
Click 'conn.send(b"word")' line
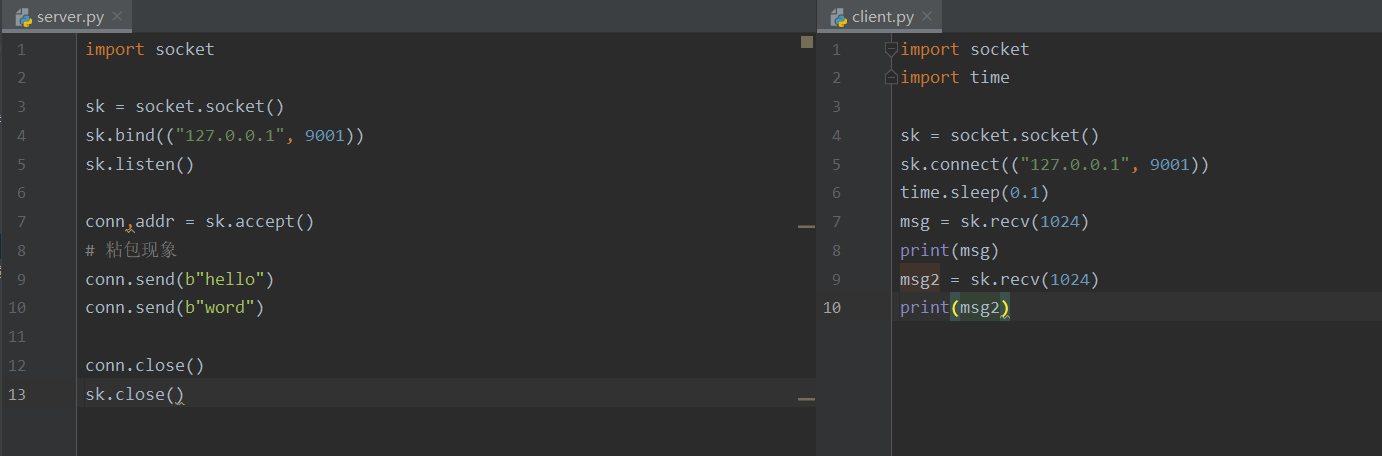[175, 307]
